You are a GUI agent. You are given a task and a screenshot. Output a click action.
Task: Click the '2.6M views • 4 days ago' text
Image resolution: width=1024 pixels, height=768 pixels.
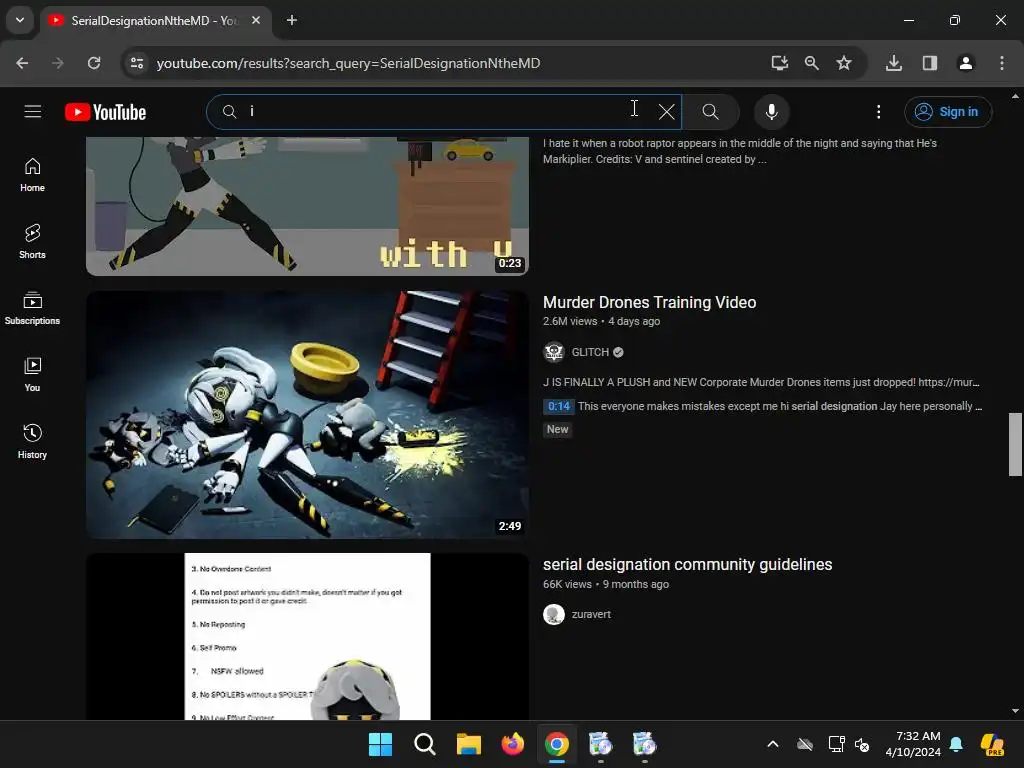[601, 321]
